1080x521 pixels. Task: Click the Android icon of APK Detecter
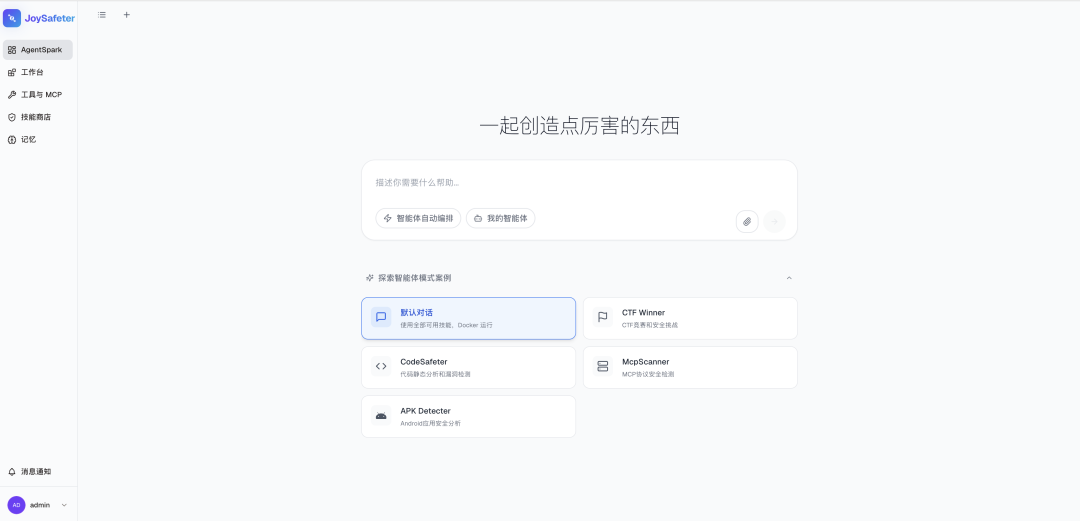tap(381, 416)
